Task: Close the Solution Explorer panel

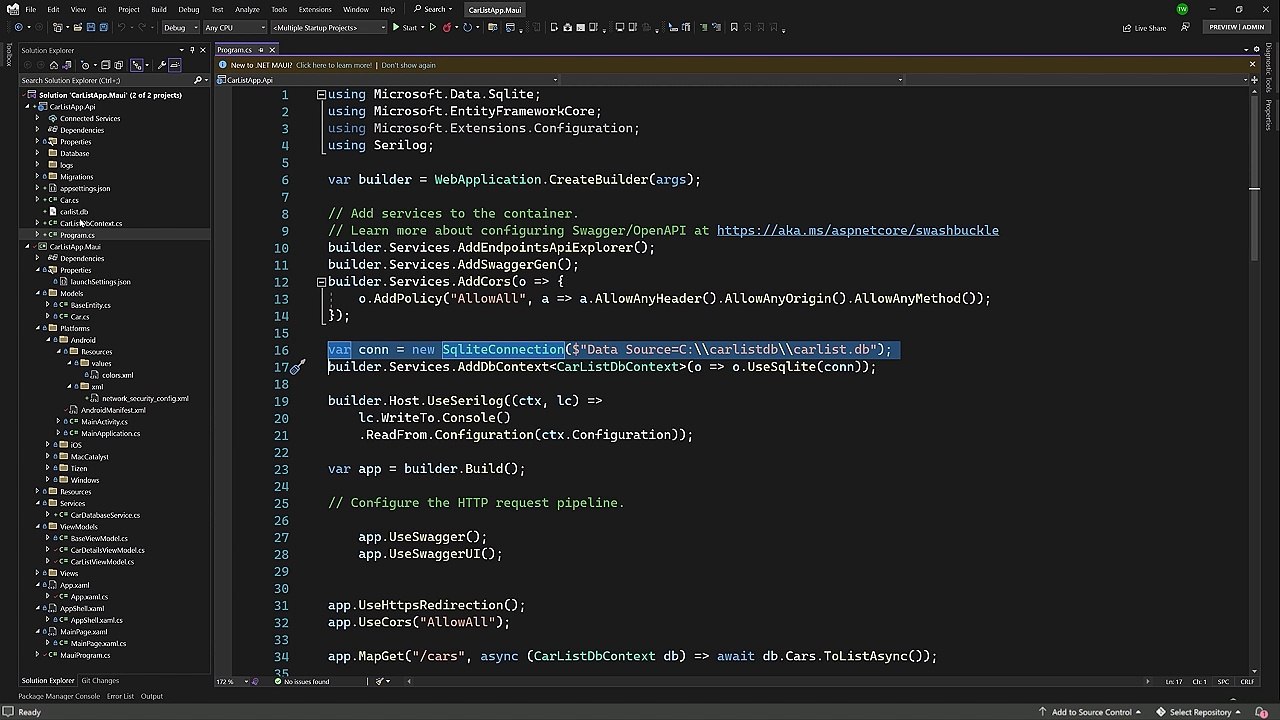Action: [x=203, y=50]
